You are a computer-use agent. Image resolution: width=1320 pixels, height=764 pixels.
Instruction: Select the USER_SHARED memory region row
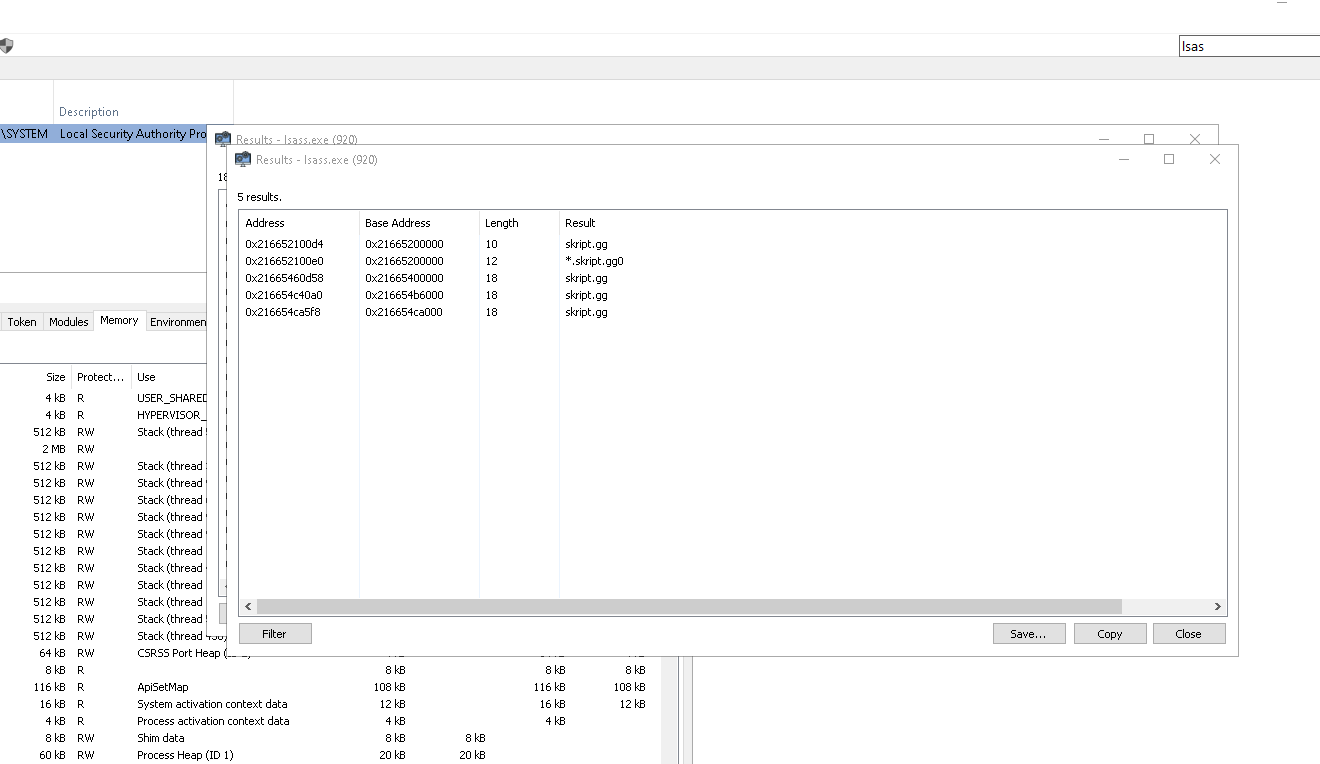coord(104,398)
